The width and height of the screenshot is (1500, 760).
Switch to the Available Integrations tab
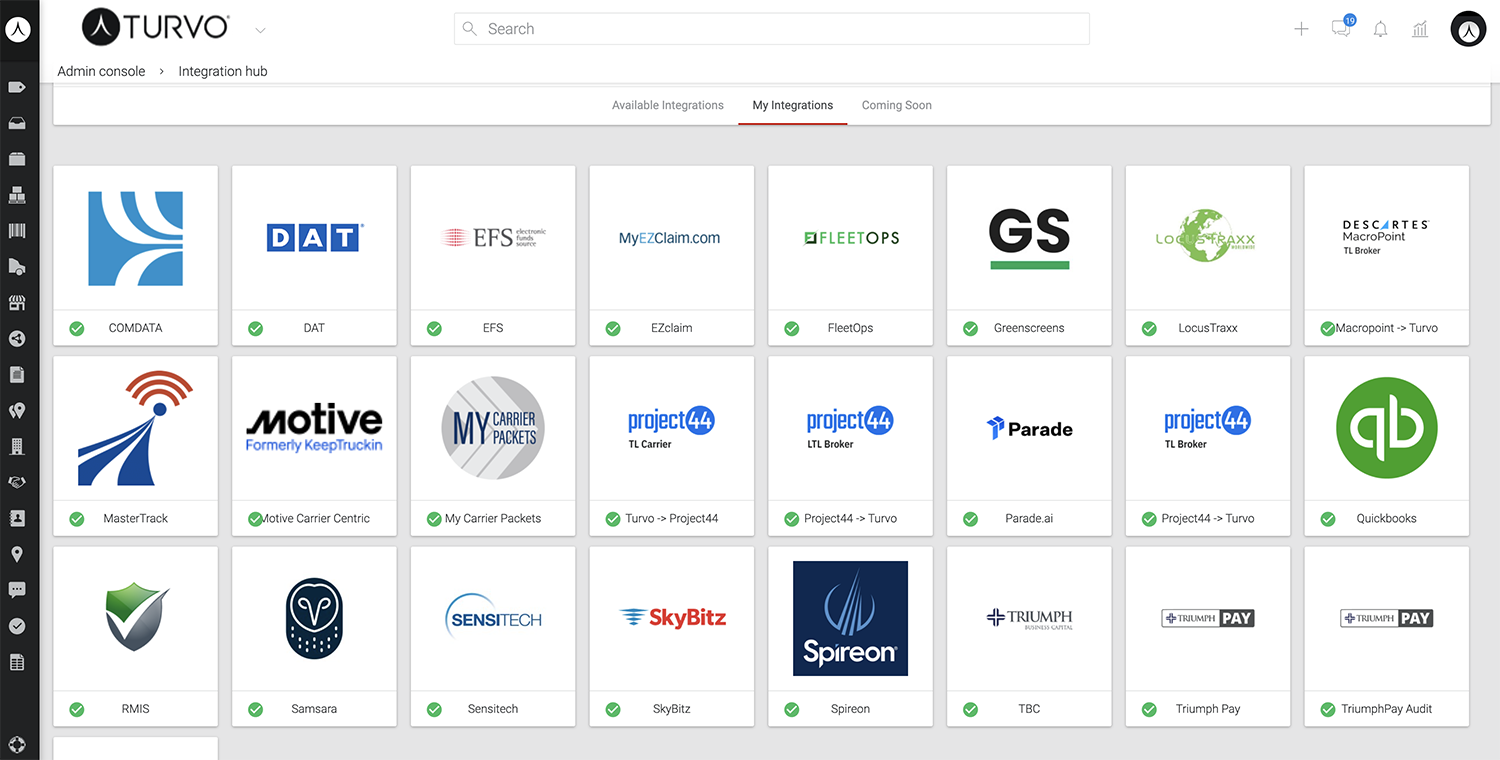(667, 105)
